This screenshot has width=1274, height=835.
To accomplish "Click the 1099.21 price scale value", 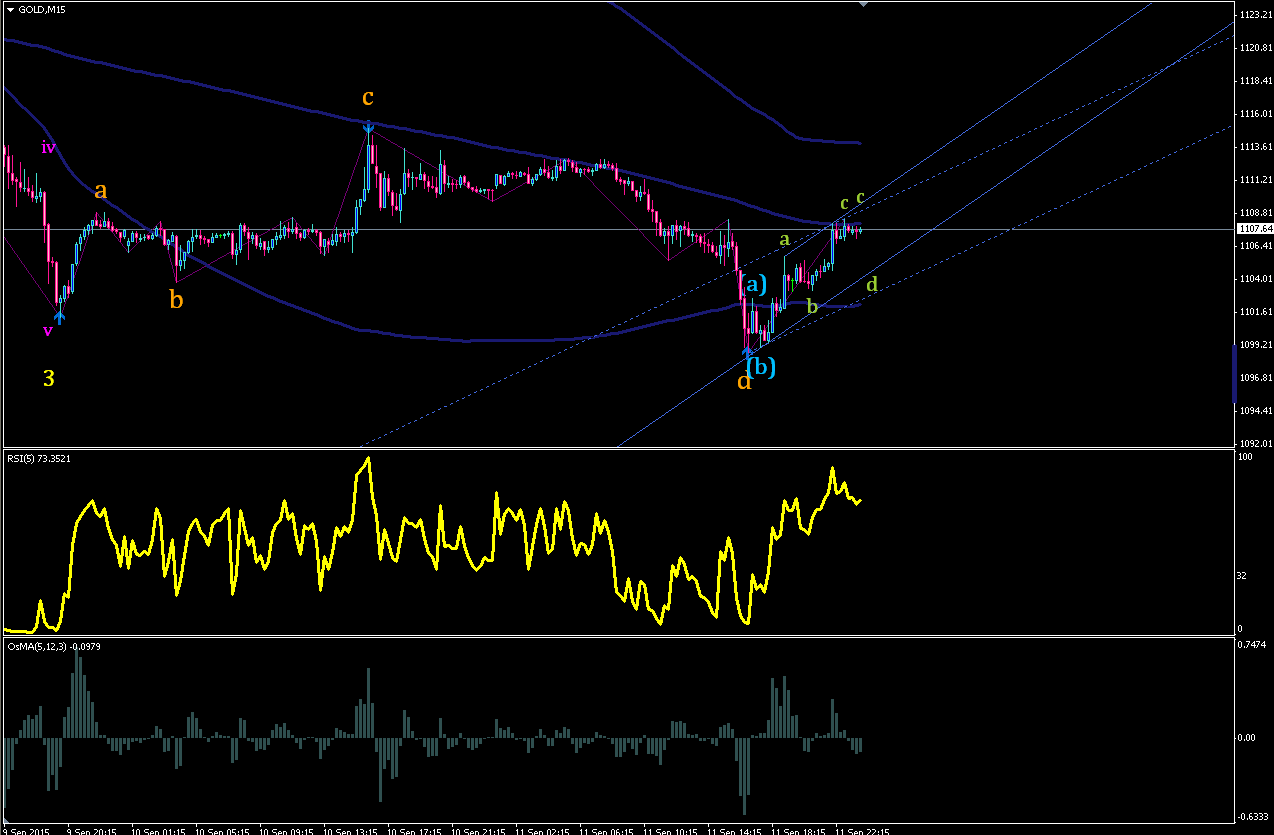I will point(1255,345).
